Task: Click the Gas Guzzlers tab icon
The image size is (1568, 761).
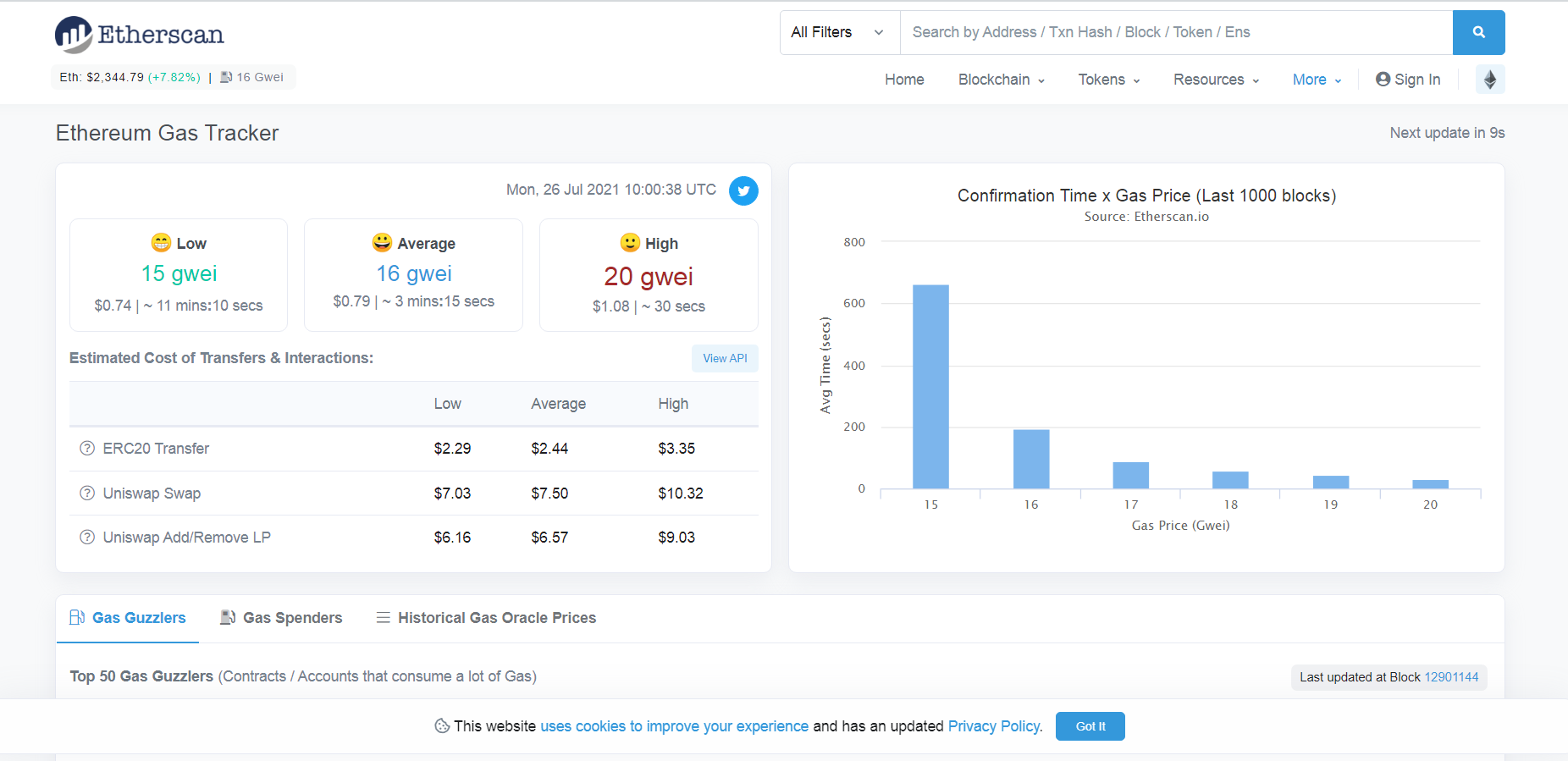Action: tap(77, 617)
